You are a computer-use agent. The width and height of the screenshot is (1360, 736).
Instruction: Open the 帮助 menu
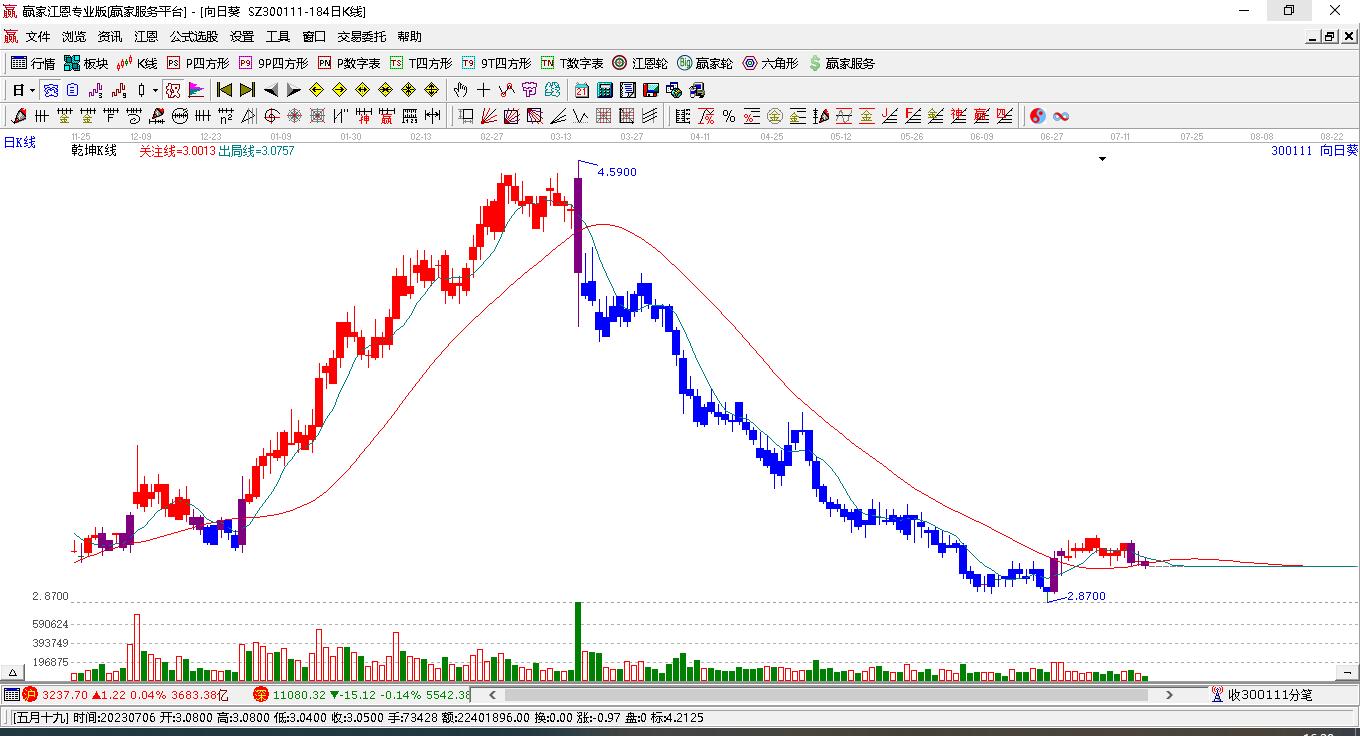409,37
